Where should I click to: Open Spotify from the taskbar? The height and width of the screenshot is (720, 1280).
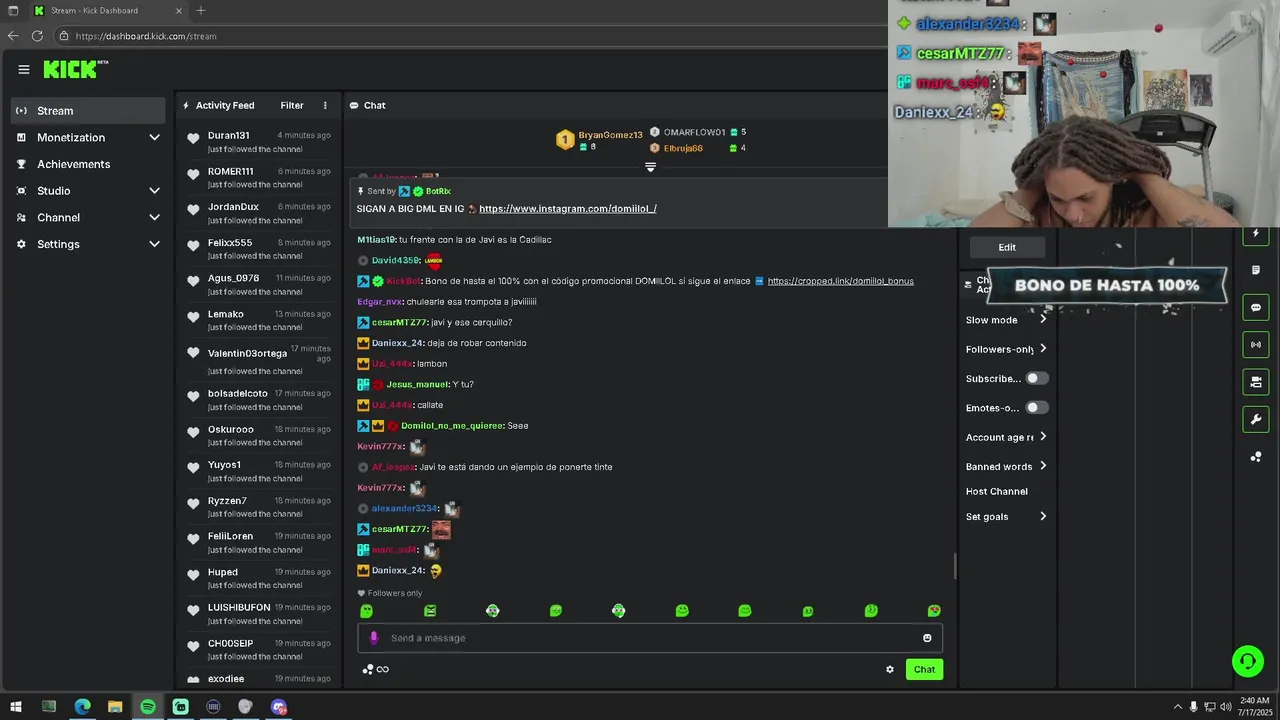click(148, 707)
